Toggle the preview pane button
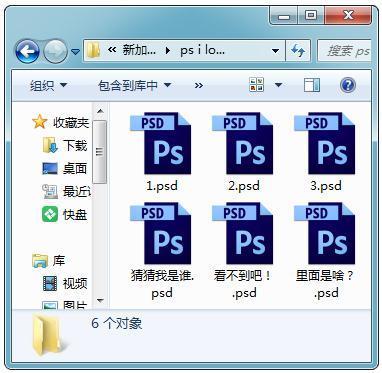Image resolution: width=382 pixels, height=373 pixels. [312, 85]
